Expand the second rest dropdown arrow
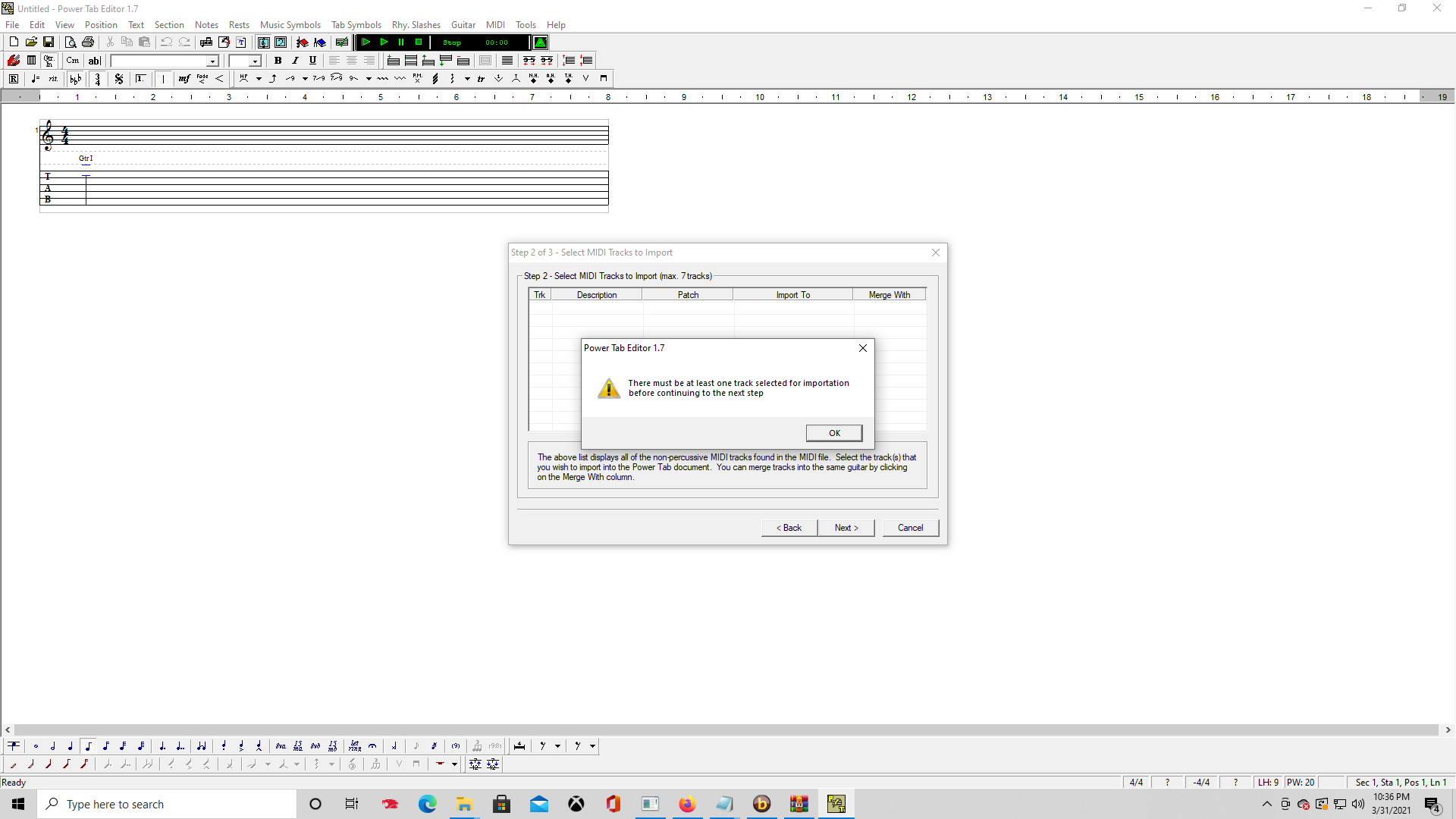1456x819 pixels. click(592, 746)
